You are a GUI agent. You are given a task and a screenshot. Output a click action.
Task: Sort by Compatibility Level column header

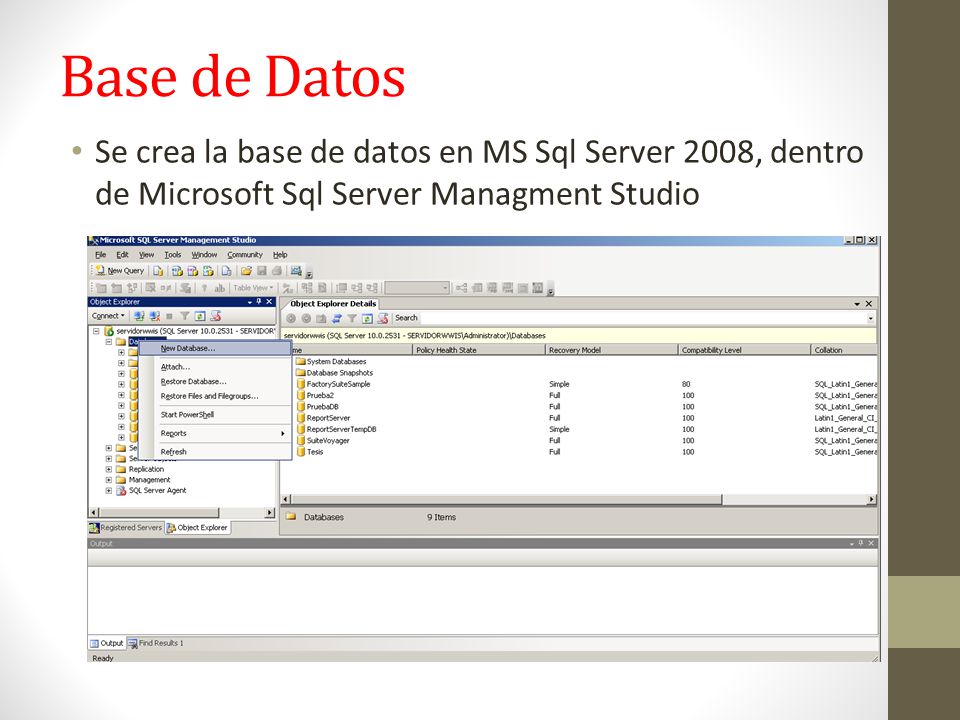[744, 350]
